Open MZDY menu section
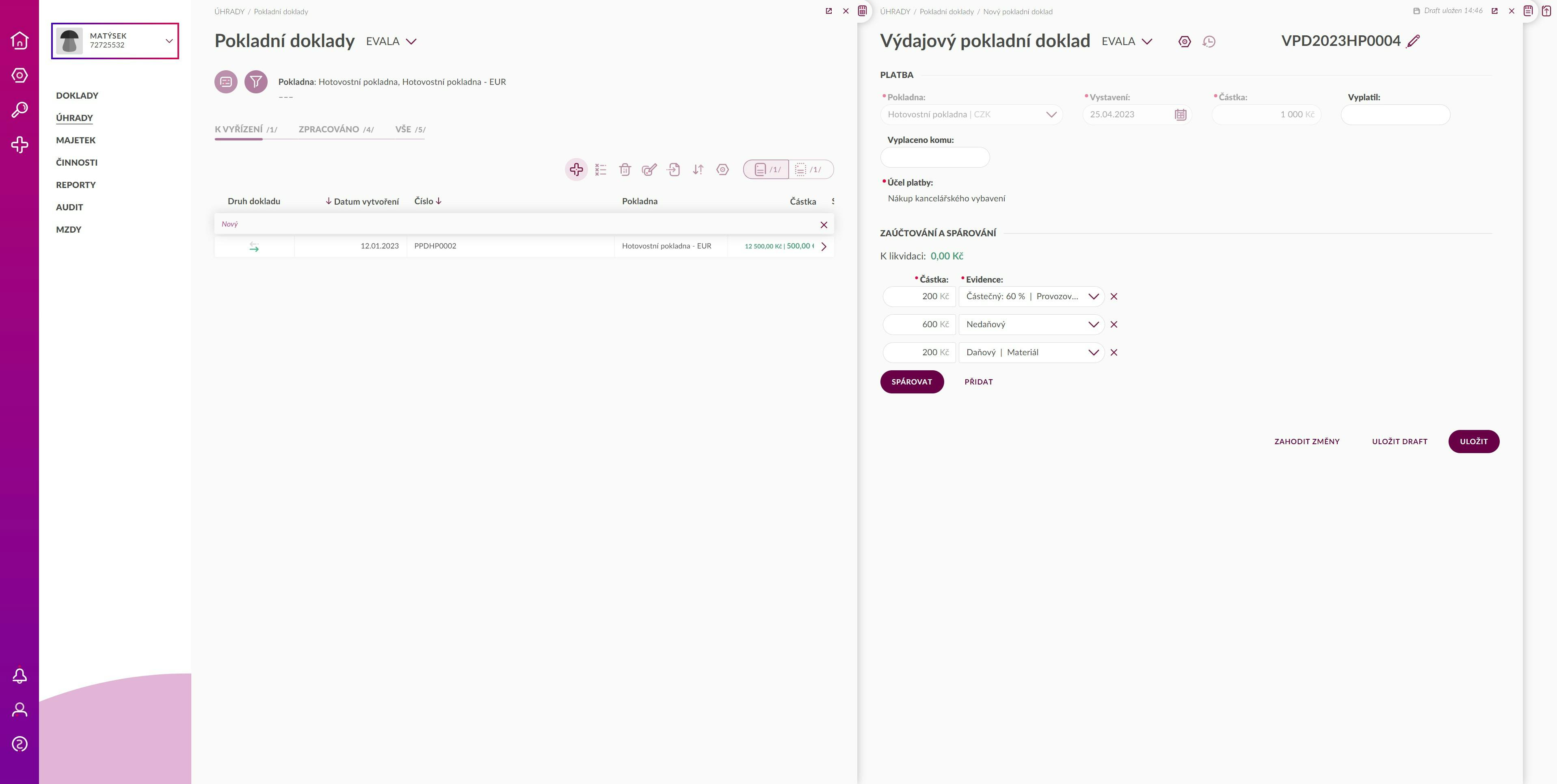Image resolution: width=1557 pixels, height=784 pixels. coord(68,230)
